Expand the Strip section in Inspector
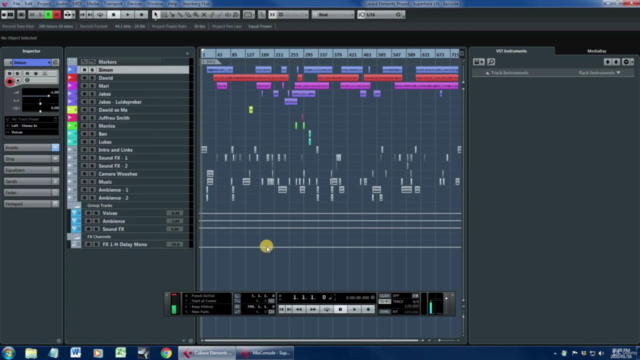This screenshot has height=360, width=640. coord(31,159)
